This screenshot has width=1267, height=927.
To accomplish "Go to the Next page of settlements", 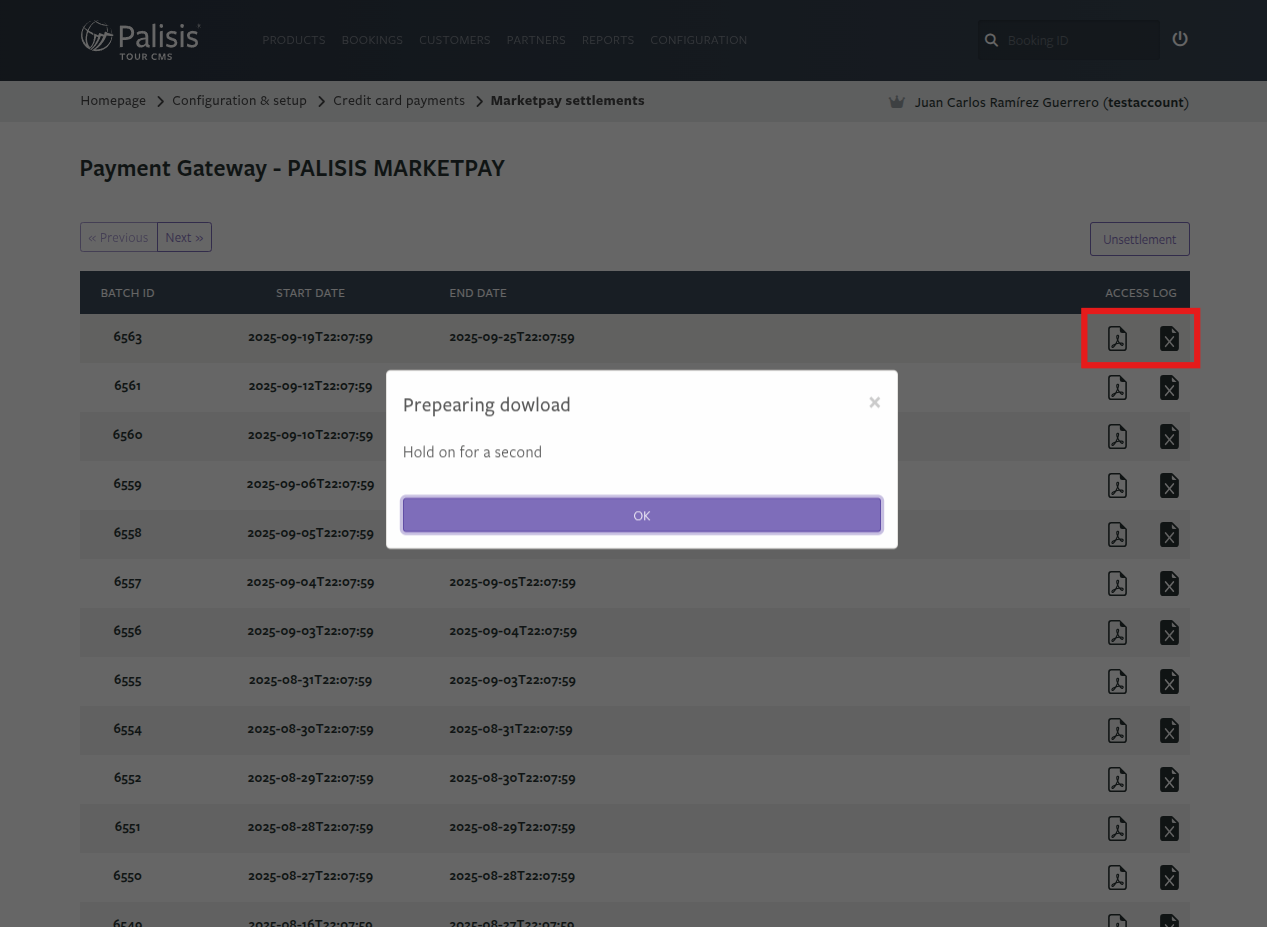I will tap(184, 237).
